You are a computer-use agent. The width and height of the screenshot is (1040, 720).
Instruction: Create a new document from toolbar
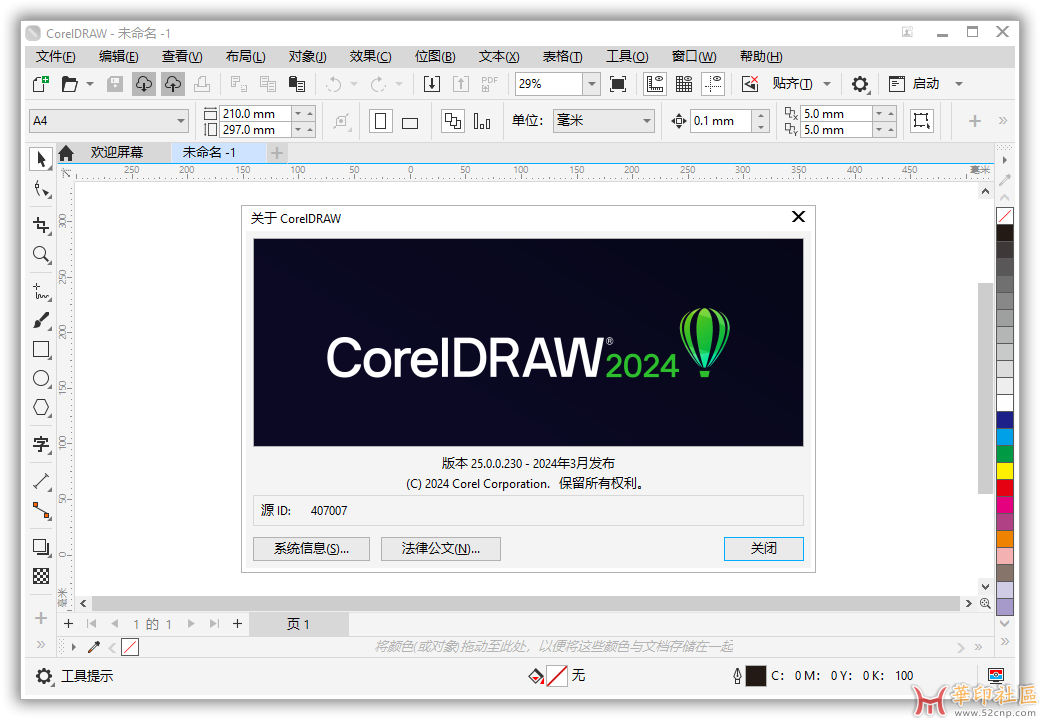[x=40, y=84]
